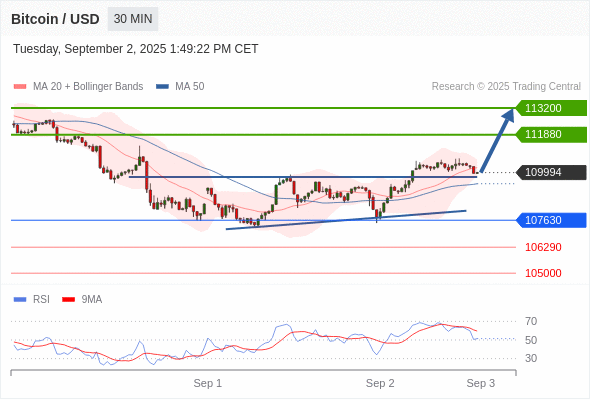The width and height of the screenshot is (590, 400).
Task: Select the 113200 green resistance tag
Action: (551, 108)
